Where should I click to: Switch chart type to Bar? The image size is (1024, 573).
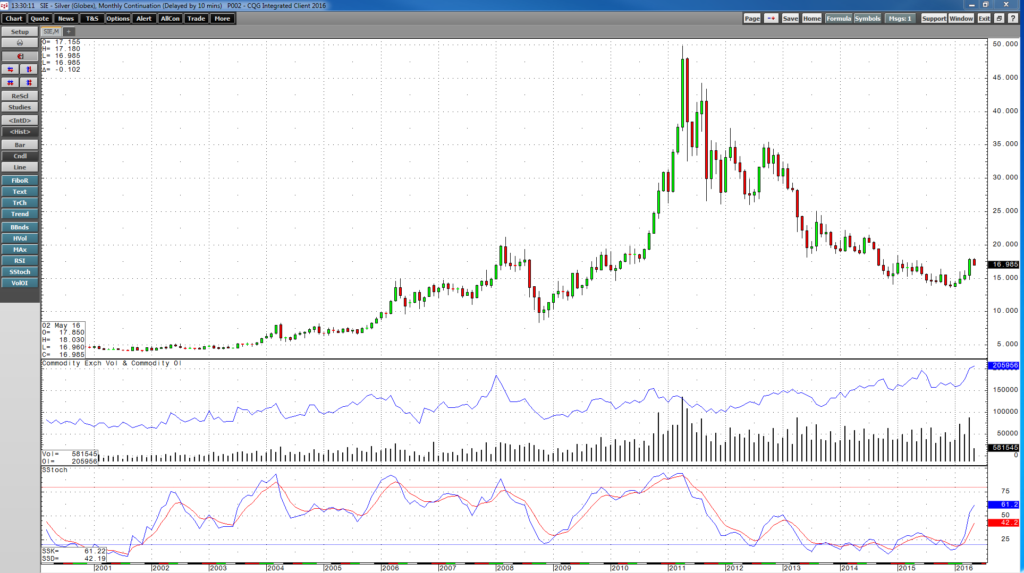click(x=20, y=145)
